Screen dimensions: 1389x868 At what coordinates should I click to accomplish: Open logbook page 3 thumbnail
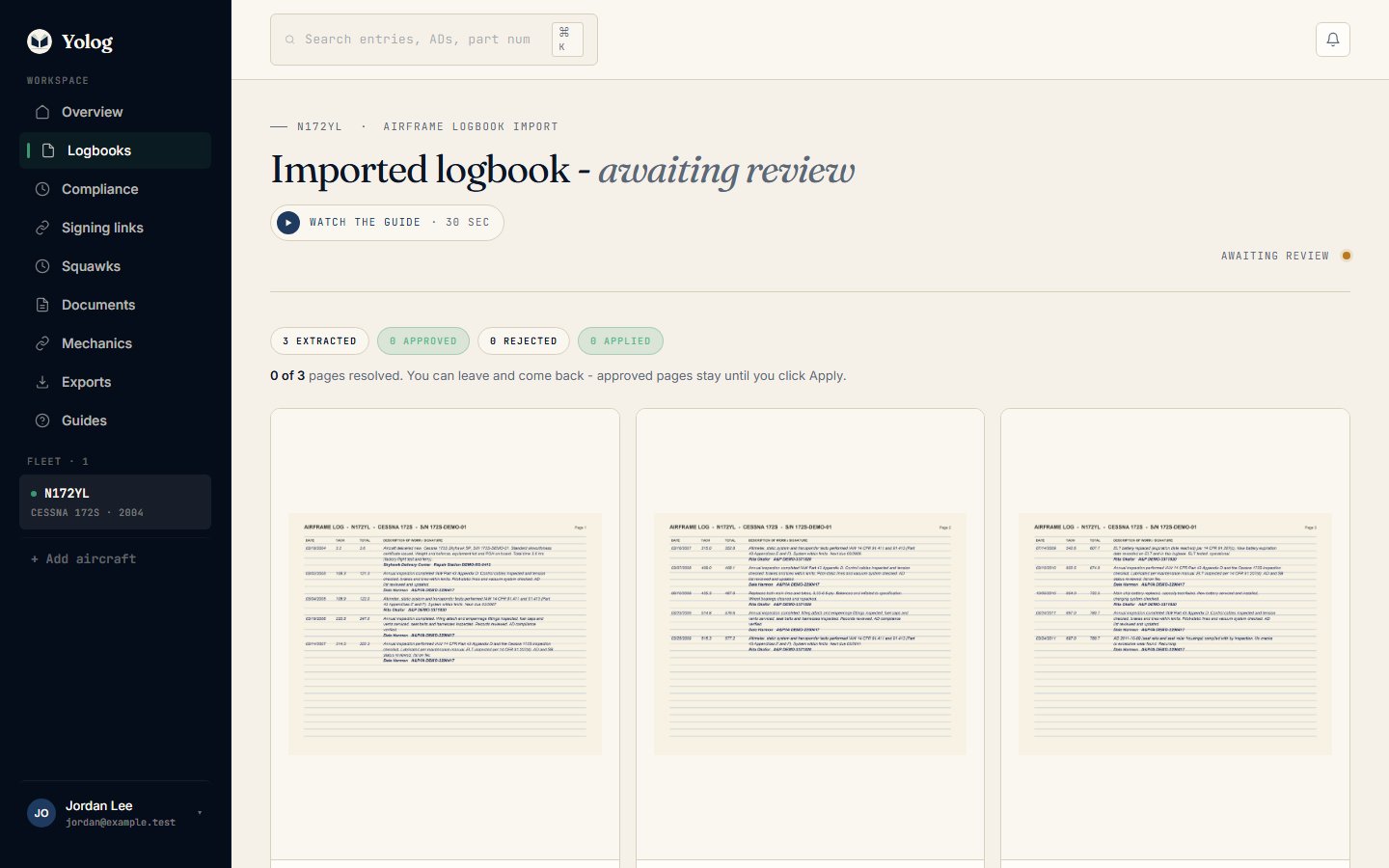click(x=1175, y=634)
